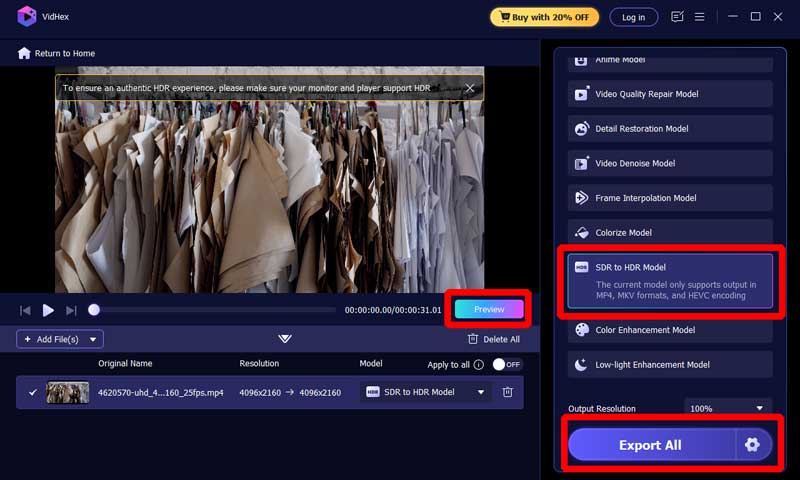Click the Apply to all info icon
This screenshot has width=800, height=480.
click(479, 365)
